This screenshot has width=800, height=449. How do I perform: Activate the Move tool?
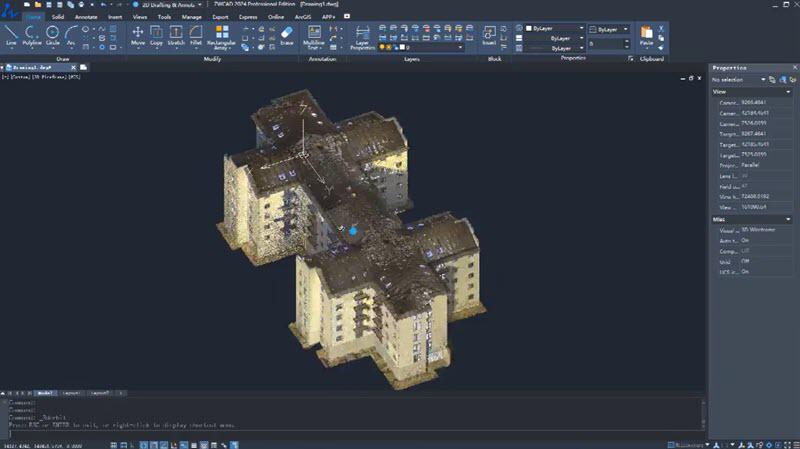coord(138,36)
